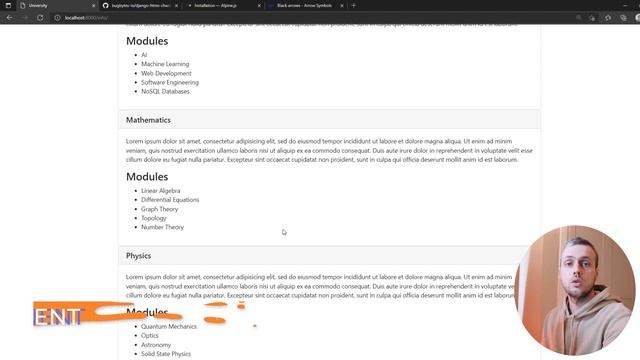This screenshot has width=640, height=360.
Task: Switch to the University tab
Action: 57,6
